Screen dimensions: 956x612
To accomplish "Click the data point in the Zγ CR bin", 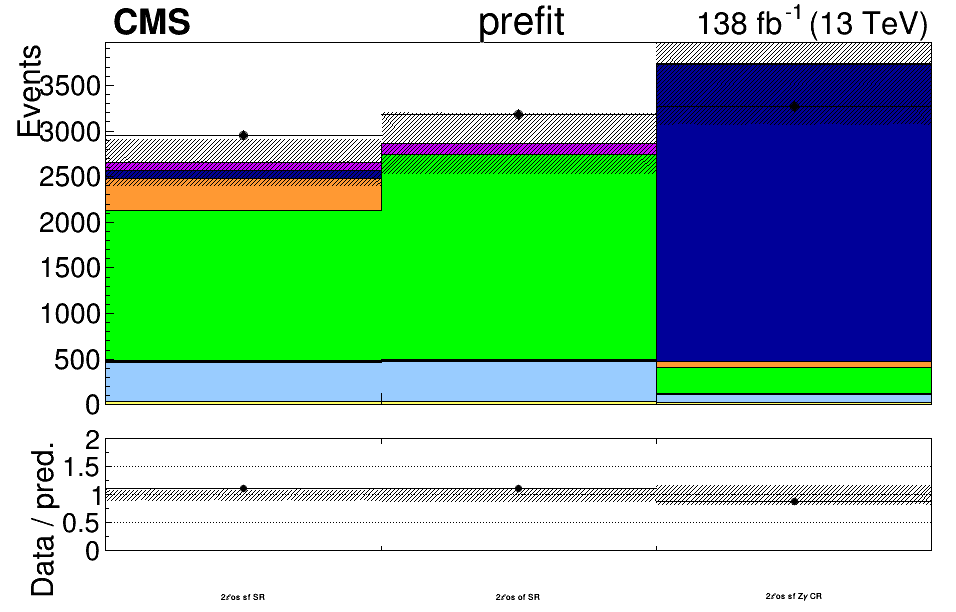I will tap(794, 107).
